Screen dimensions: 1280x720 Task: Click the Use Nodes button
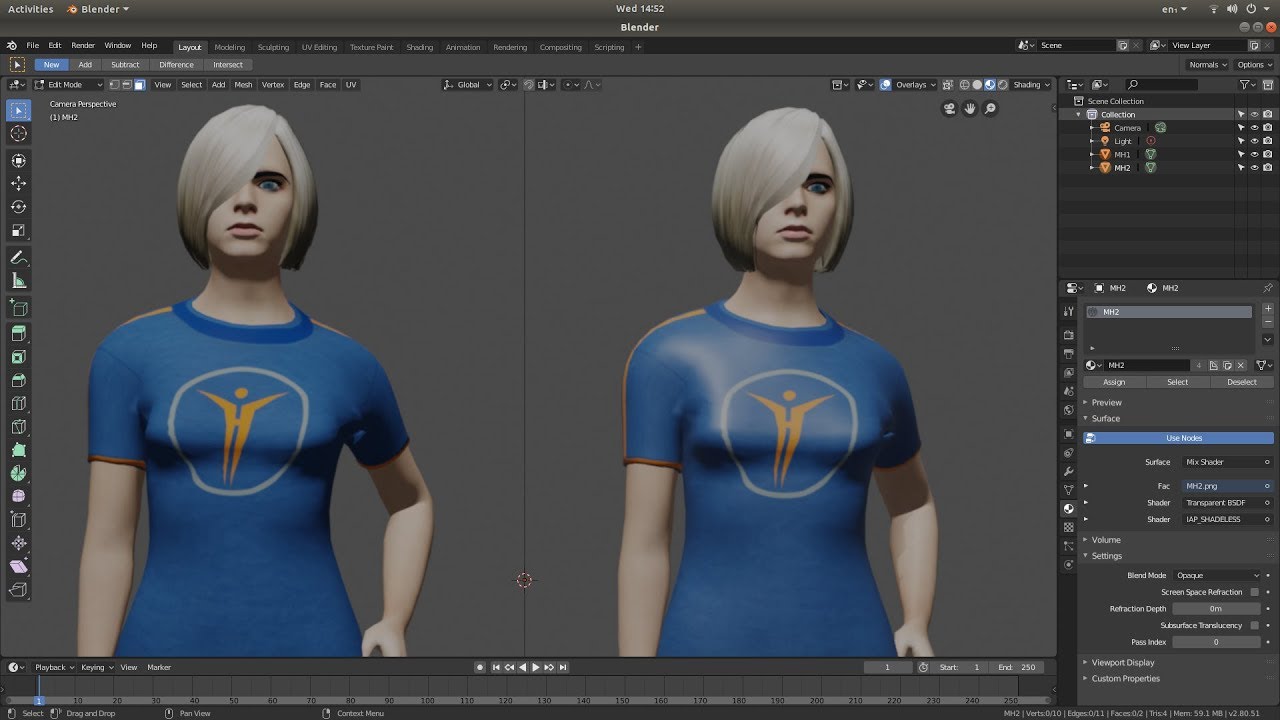tap(1179, 438)
